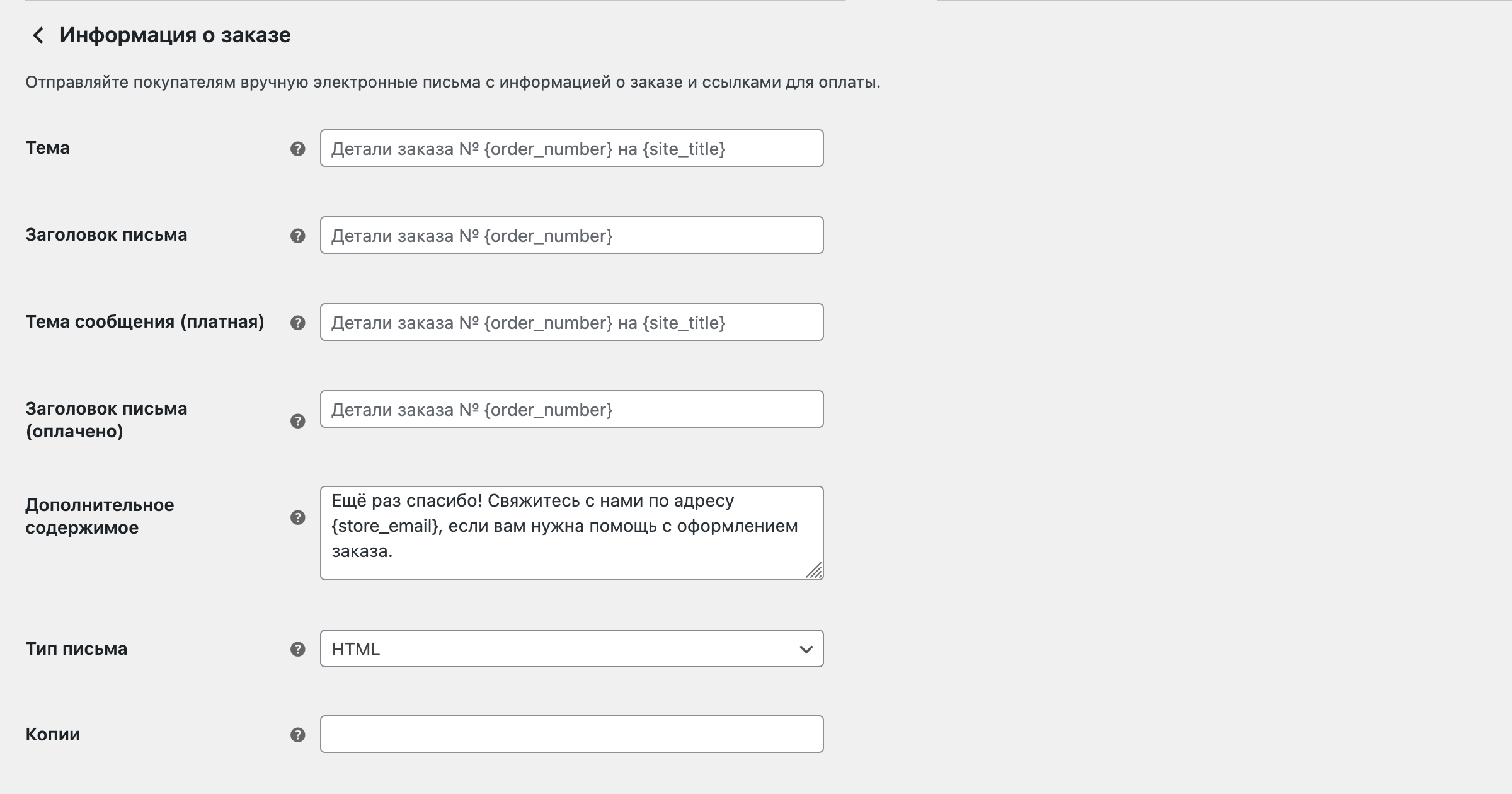Click the help icon for Дополнительное содержимое
1512x794 pixels.
297,517
